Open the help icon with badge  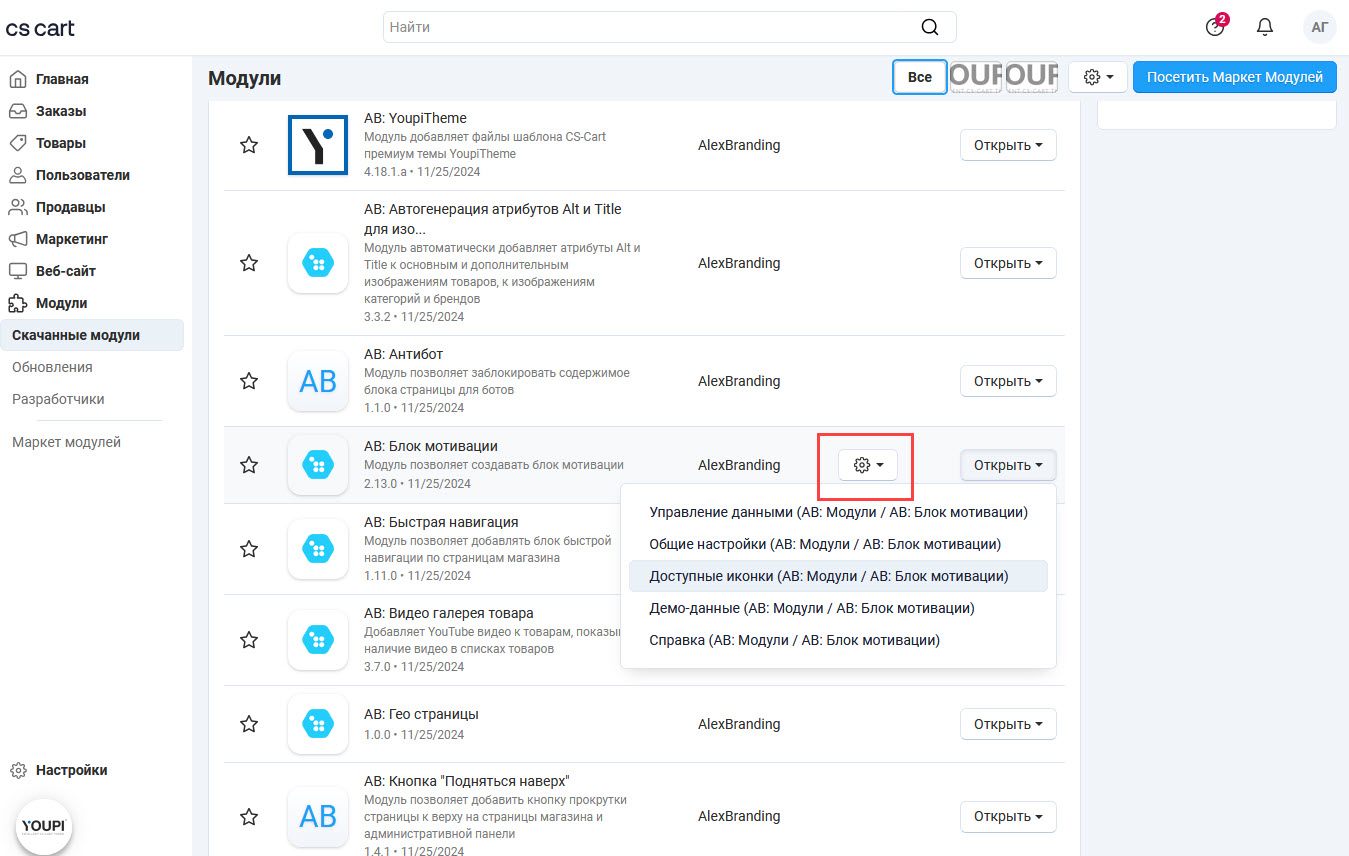1215,27
